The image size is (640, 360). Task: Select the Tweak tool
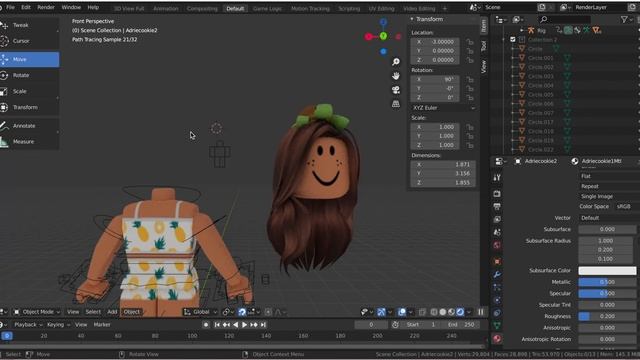(x=29, y=25)
